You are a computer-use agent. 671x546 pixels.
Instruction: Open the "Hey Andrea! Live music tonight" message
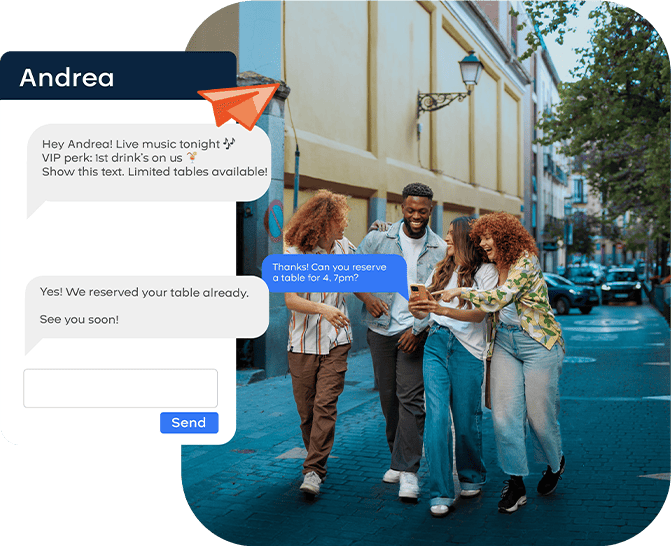(130, 144)
